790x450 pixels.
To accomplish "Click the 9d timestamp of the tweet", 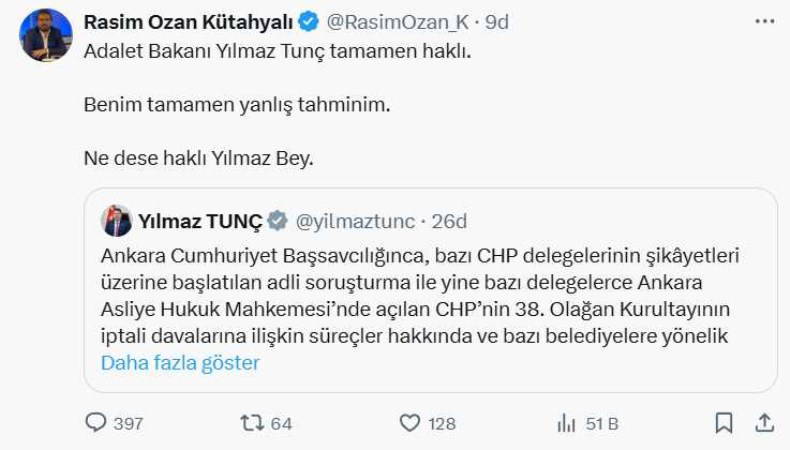I will coord(496,21).
